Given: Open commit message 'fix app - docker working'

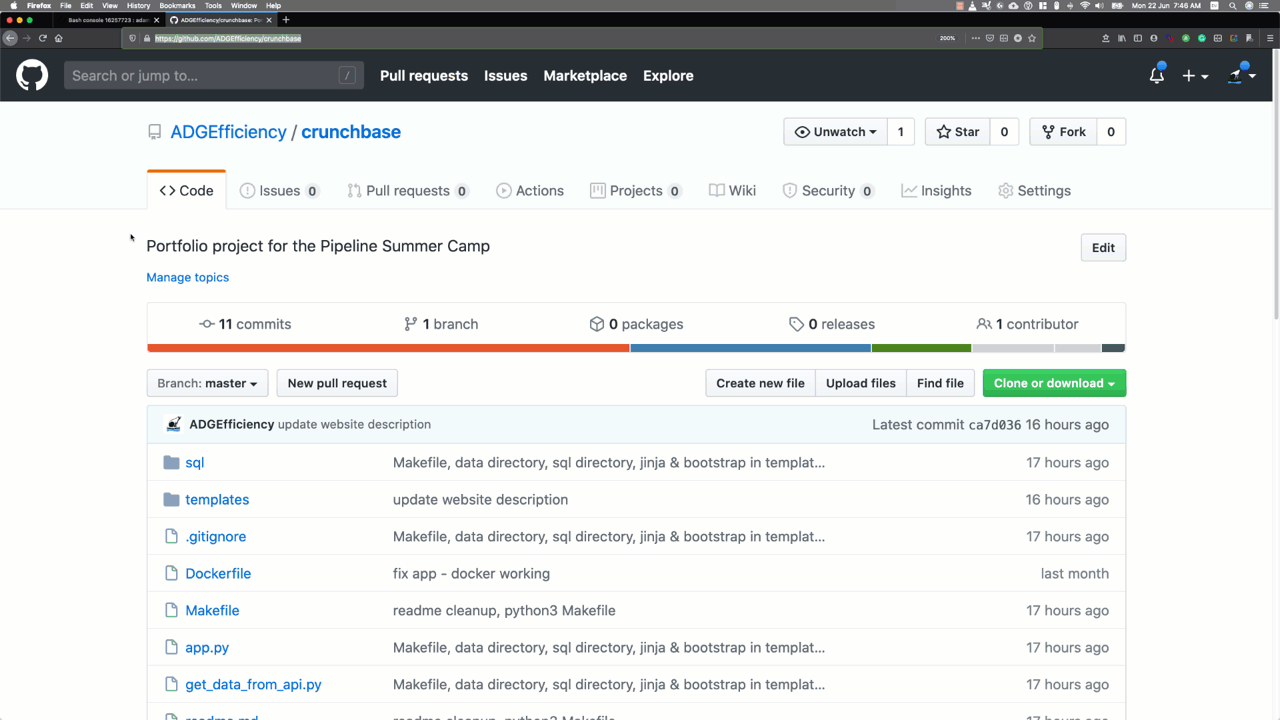Looking at the screenshot, I should click(x=471, y=573).
